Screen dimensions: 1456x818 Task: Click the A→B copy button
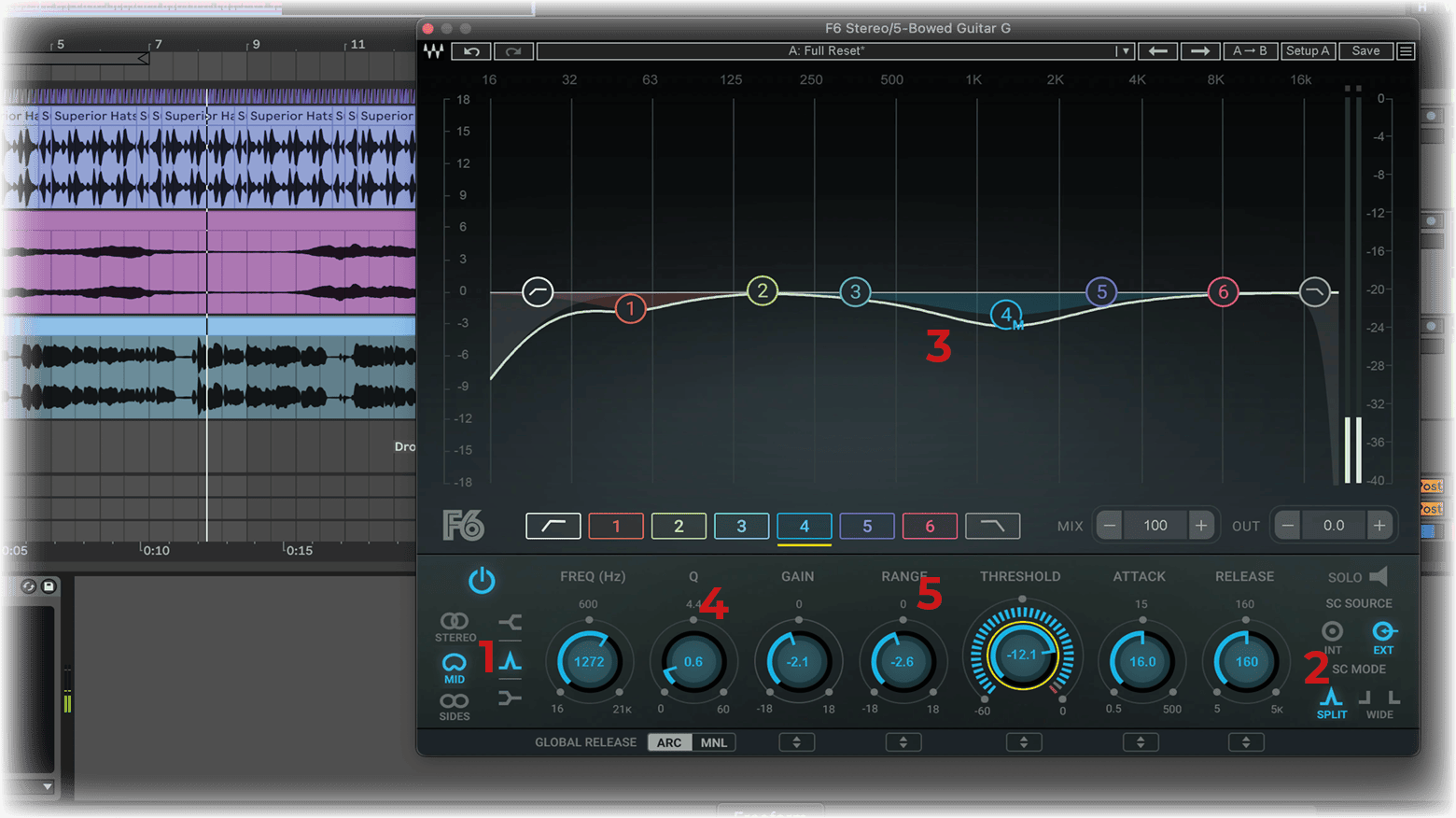[1250, 51]
